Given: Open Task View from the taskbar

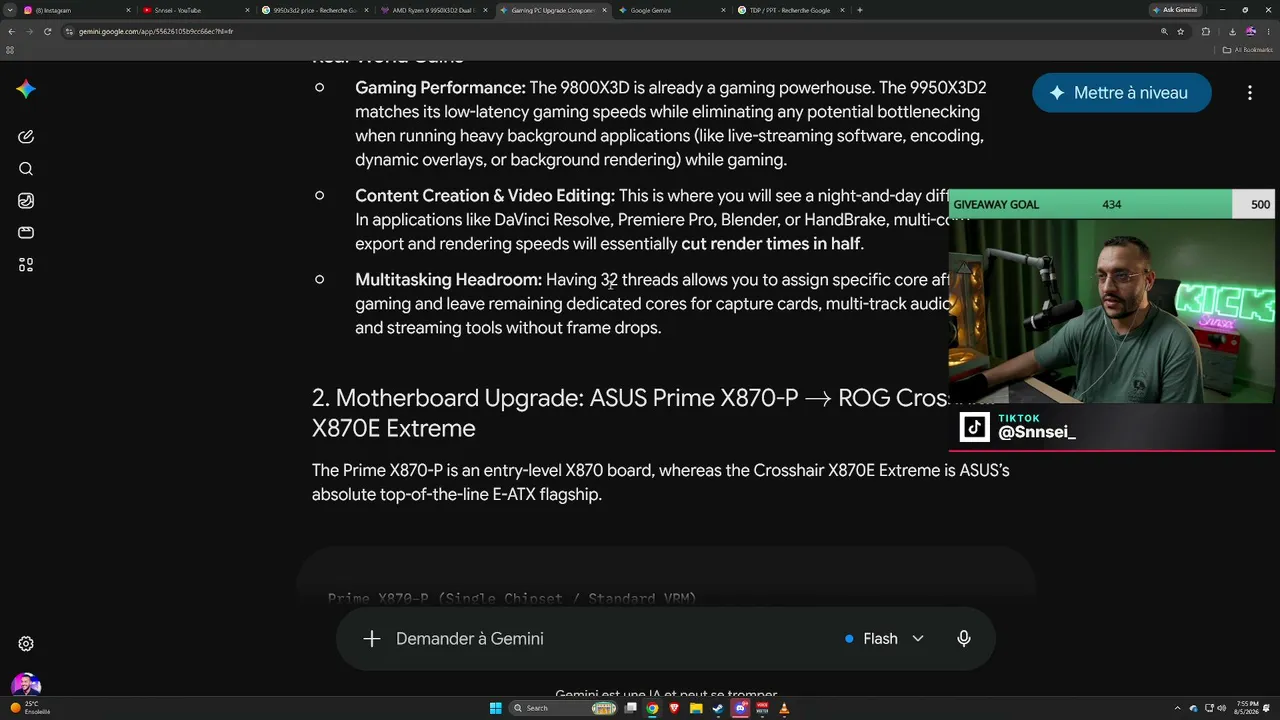Looking at the screenshot, I should coord(630,709).
